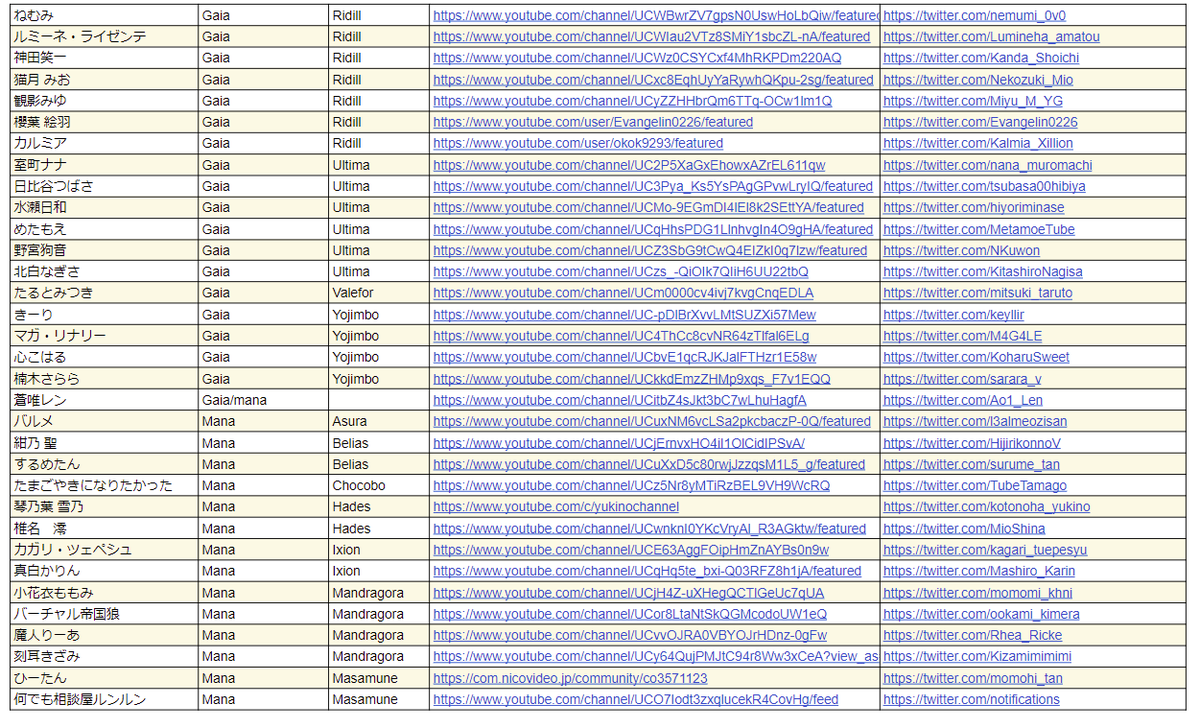This screenshot has width=1200, height=728.
Task: Open the Twitter link Miyu_M_YG
Action: pyautogui.click(x=974, y=101)
